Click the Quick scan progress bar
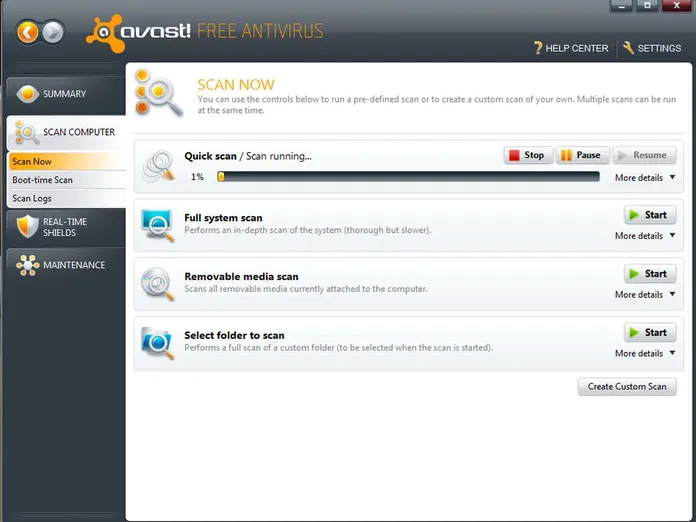696x522 pixels. pyautogui.click(x=408, y=177)
